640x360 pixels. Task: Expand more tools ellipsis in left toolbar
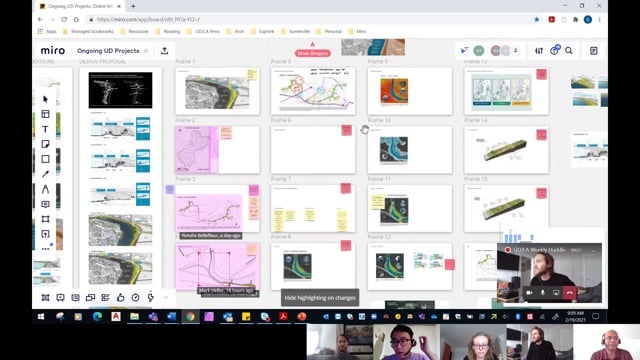45,248
